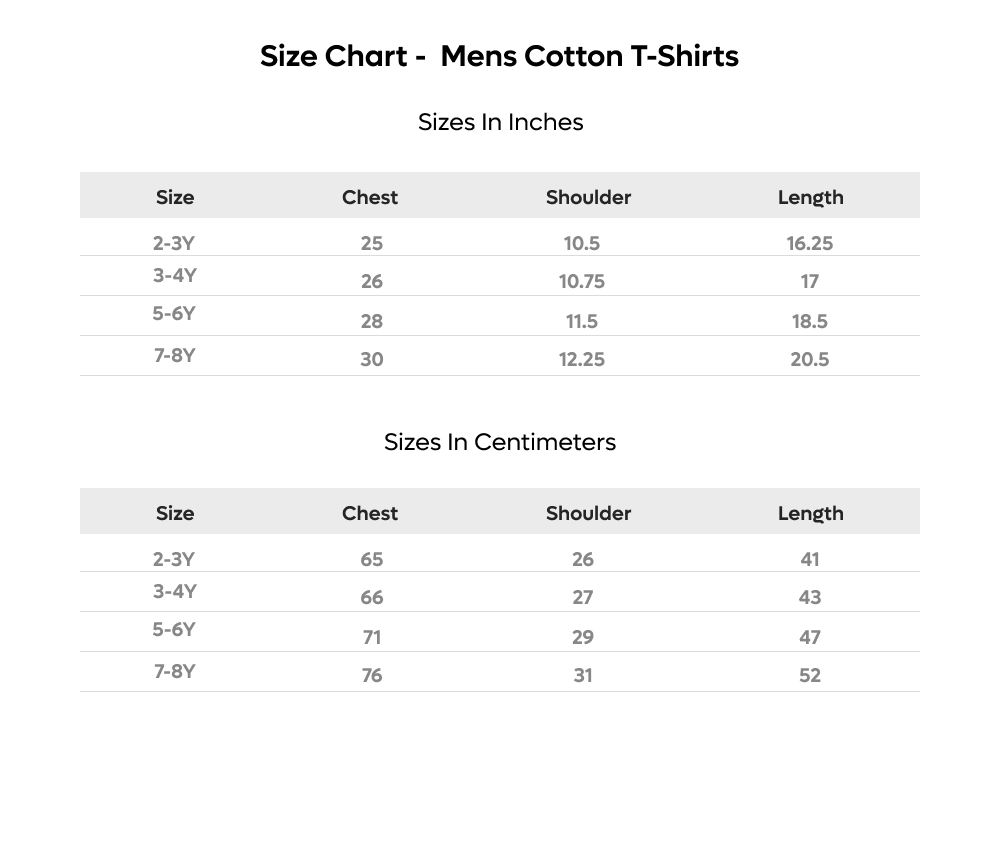Select the Sizes In Centimeters heading

[x=500, y=442]
